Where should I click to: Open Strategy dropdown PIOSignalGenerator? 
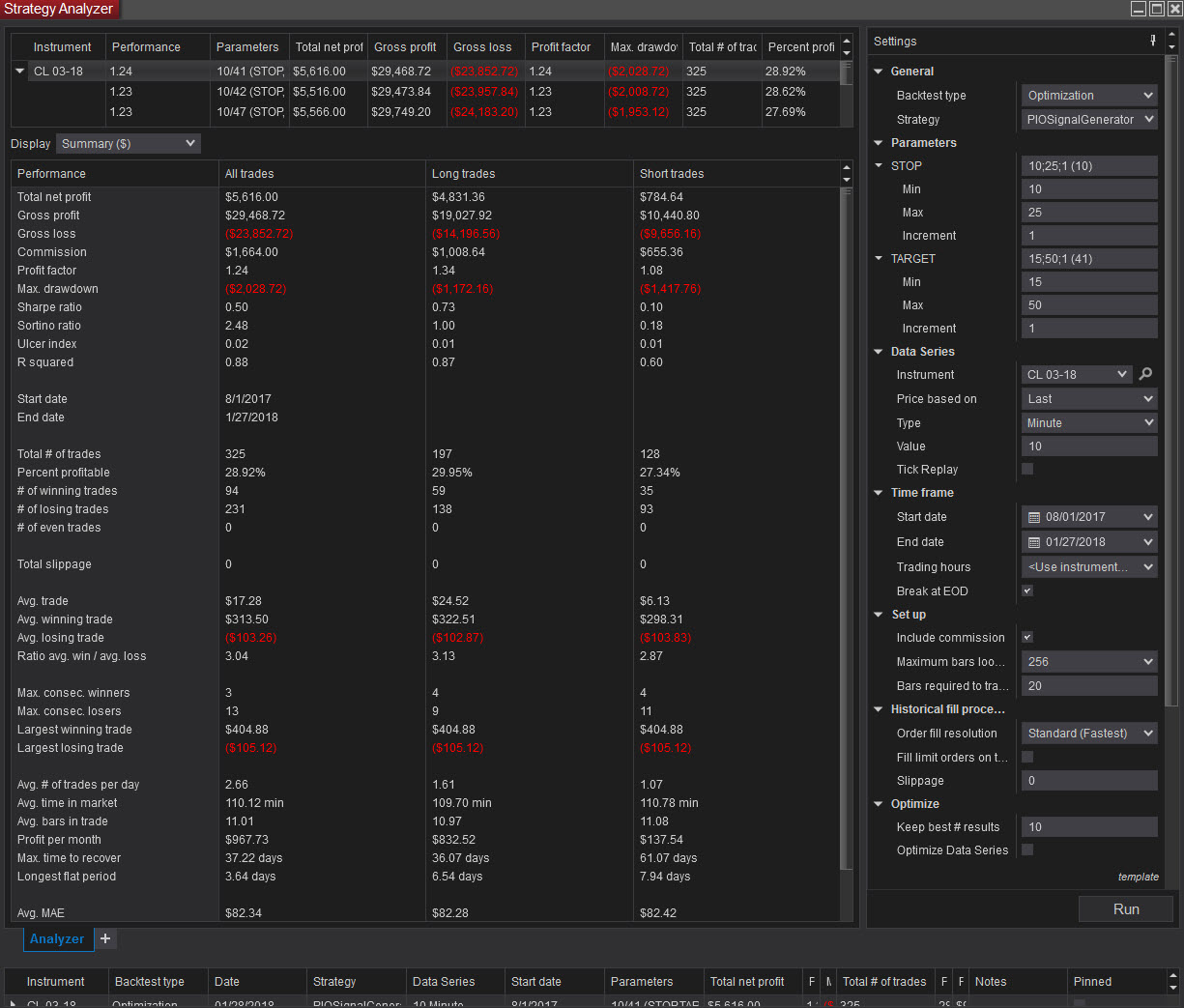(x=1089, y=120)
